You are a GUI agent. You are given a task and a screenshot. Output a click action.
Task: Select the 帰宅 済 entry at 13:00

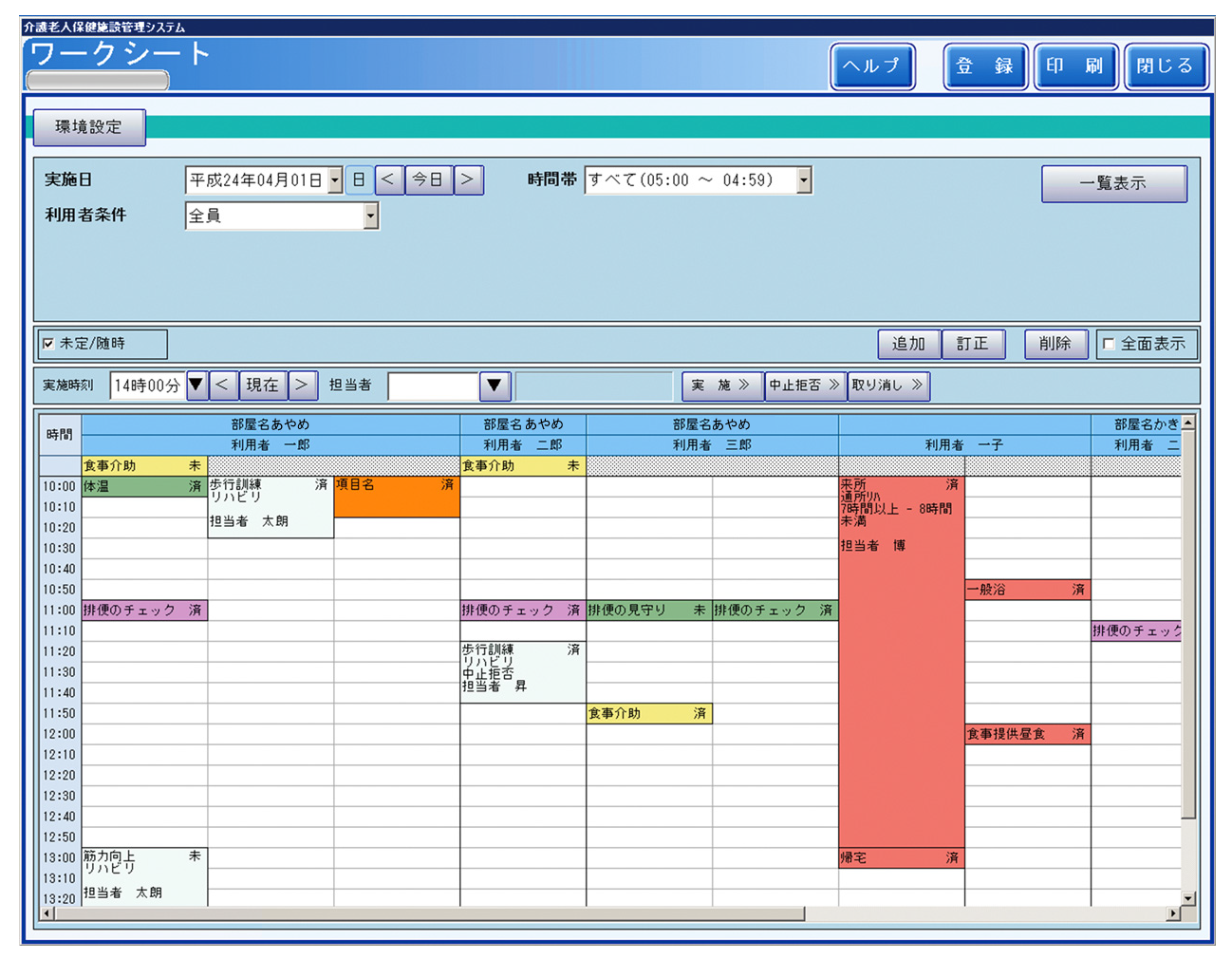pyautogui.click(x=902, y=858)
